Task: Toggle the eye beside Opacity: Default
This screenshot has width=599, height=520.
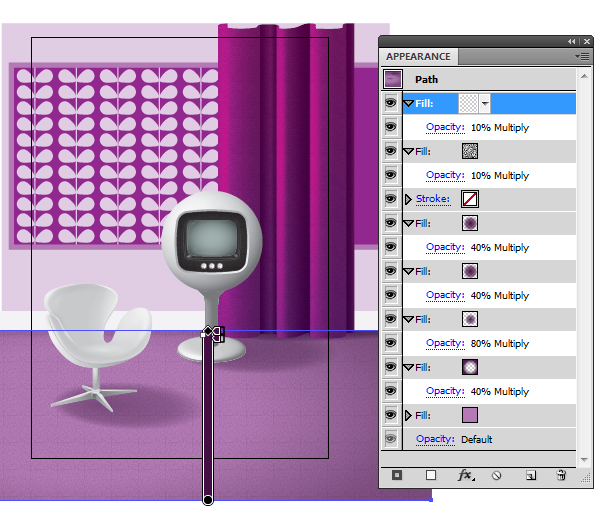Action: tap(390, 439)
